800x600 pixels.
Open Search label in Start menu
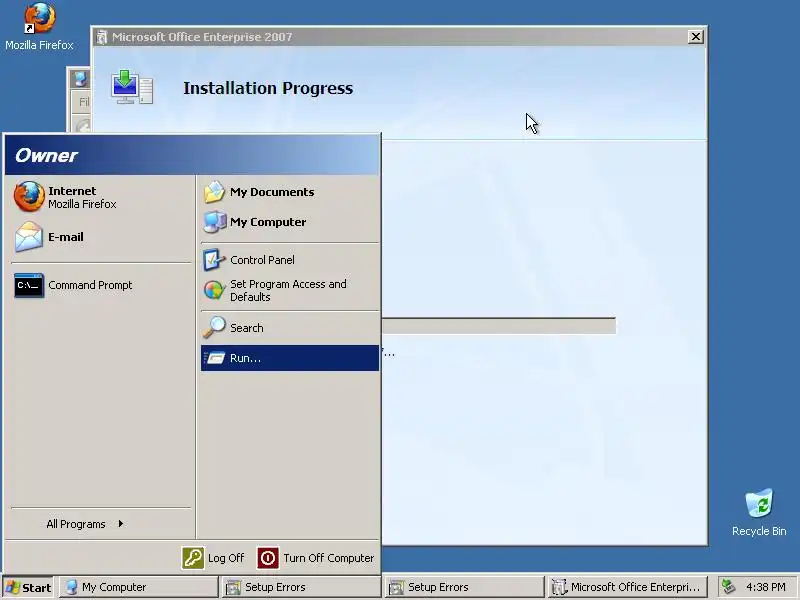pos(246,328)
